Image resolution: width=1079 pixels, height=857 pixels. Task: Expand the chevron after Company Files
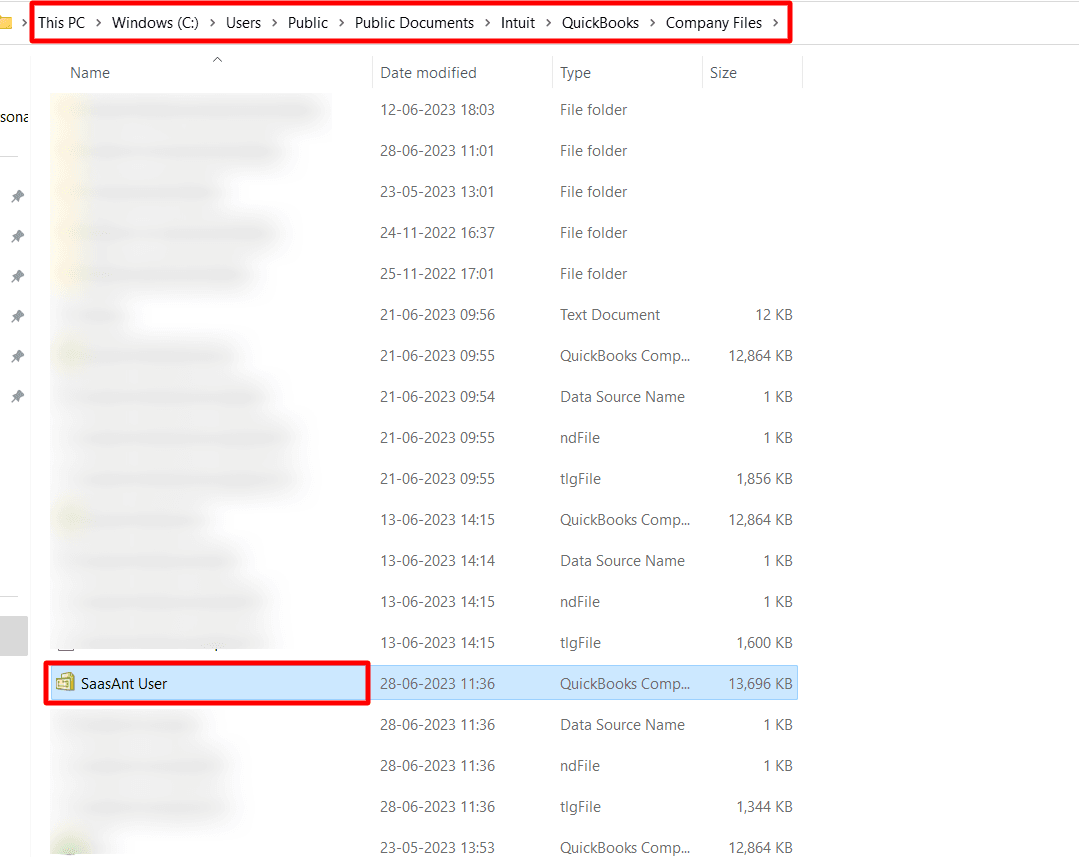775,23
